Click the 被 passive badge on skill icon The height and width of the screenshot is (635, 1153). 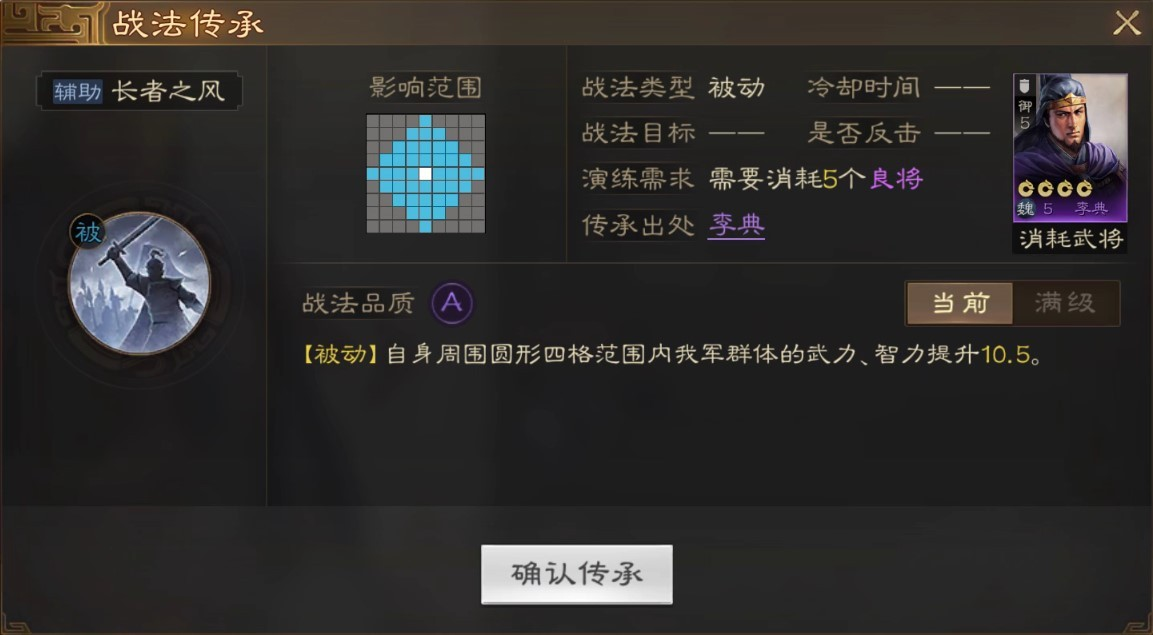[88, 232]
